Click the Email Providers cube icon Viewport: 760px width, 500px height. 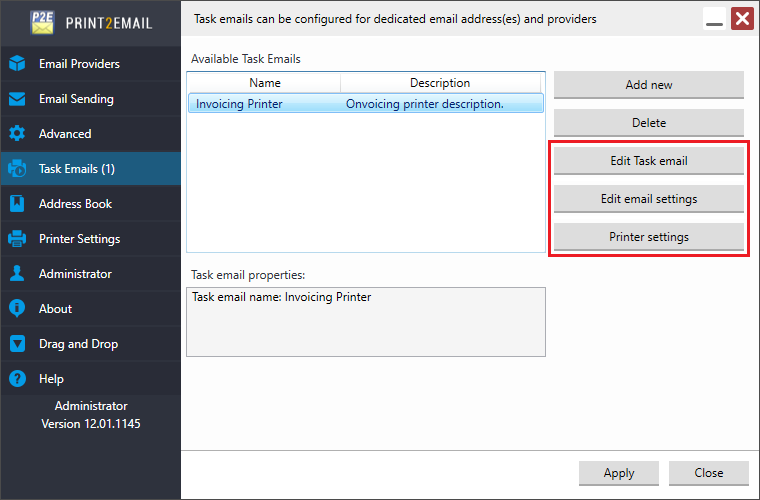[x=17, y=64]
